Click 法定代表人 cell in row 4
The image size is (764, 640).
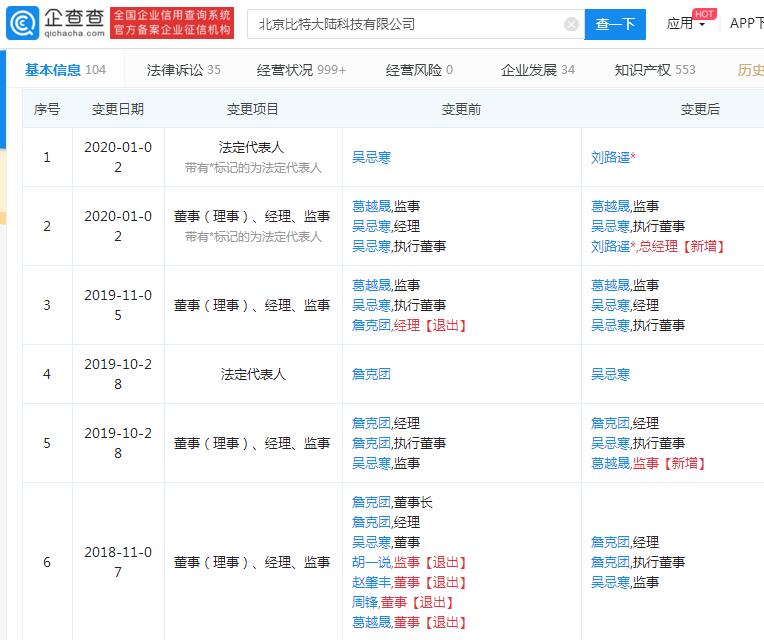[x=253, y=374]
